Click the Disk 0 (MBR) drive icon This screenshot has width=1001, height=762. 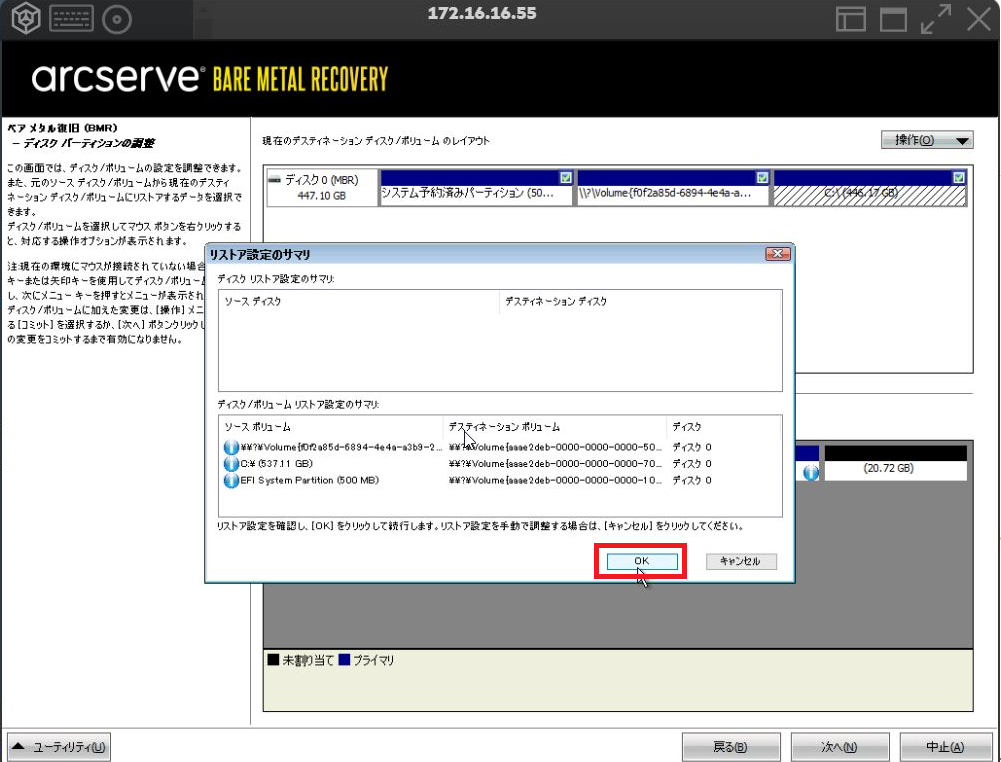[x=275, y=180]
